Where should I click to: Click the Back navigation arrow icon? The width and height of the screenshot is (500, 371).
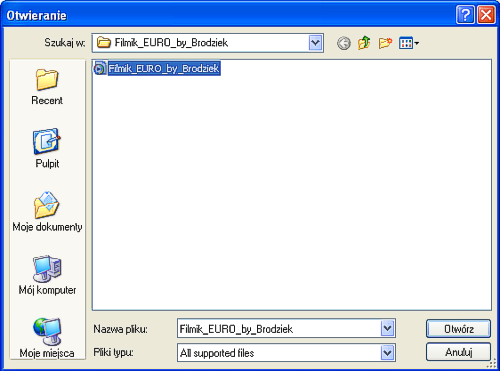(x=344, y=43)
